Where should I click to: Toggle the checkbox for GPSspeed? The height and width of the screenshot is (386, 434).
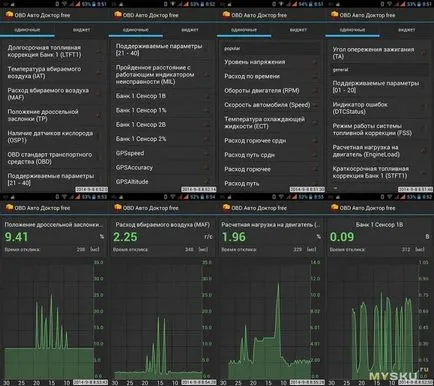click(x=207, y=153)
